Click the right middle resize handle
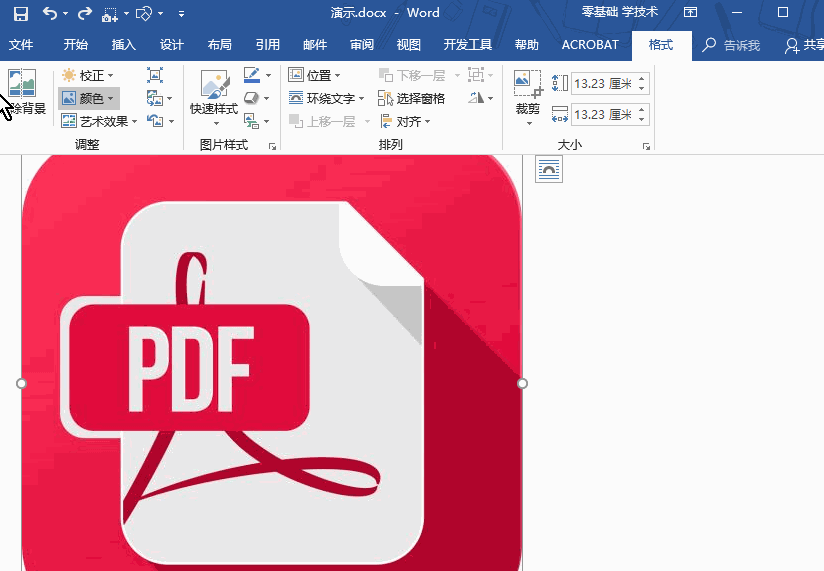The height and width of the screenshot is (571, 824). 522,383
